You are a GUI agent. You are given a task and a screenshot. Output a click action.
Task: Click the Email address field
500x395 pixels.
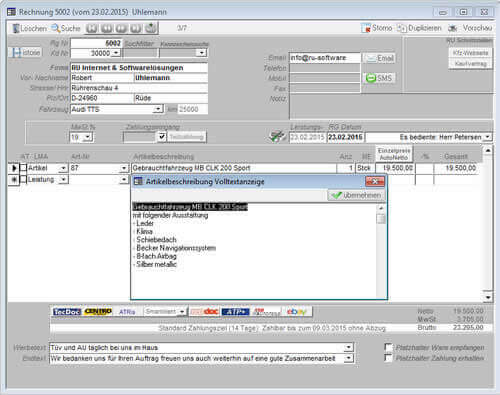pyautogui.click(x=325, y=58)
